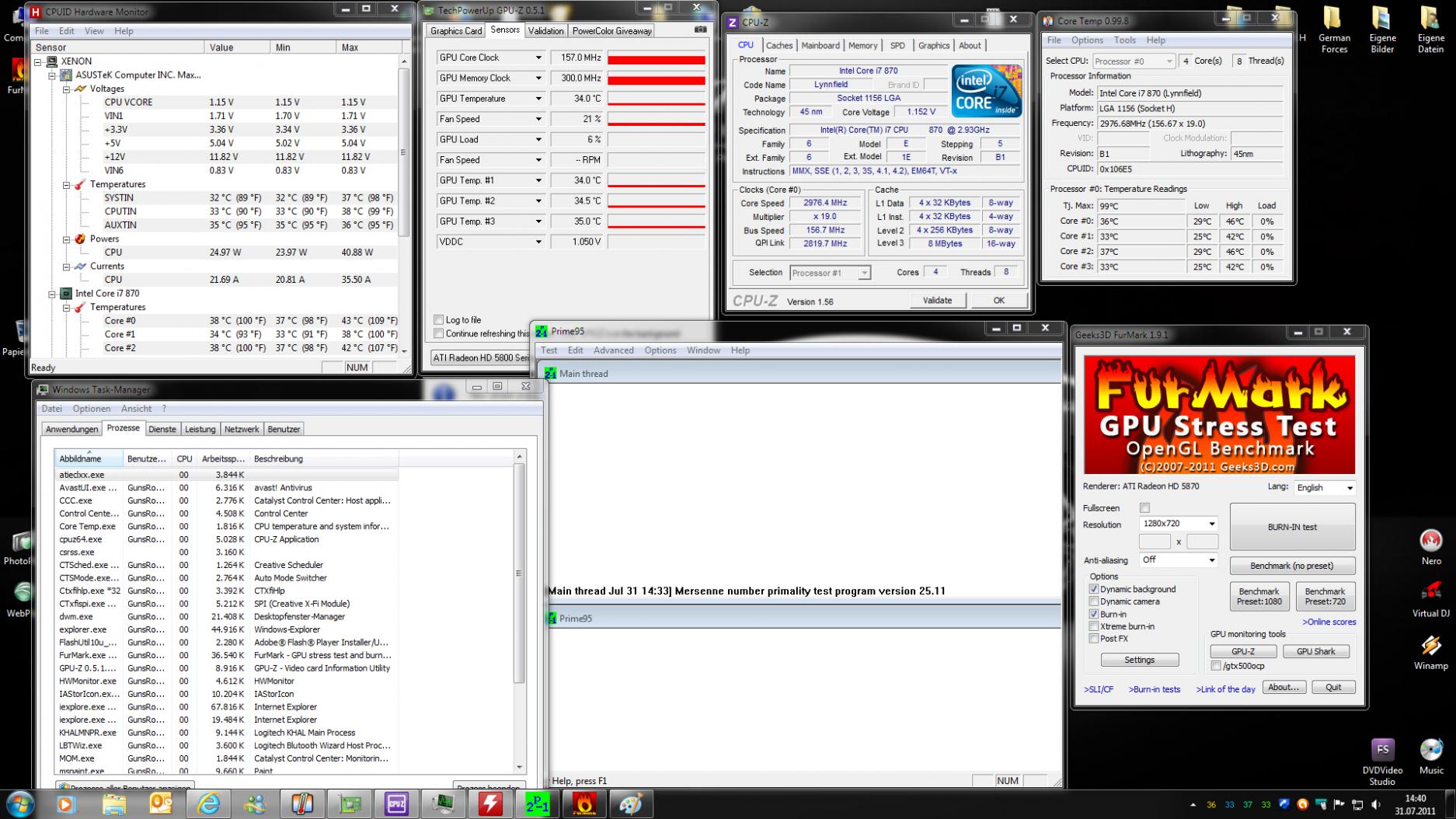
Task: Select FurMark.exe process row
Action: tap(227, 656)
